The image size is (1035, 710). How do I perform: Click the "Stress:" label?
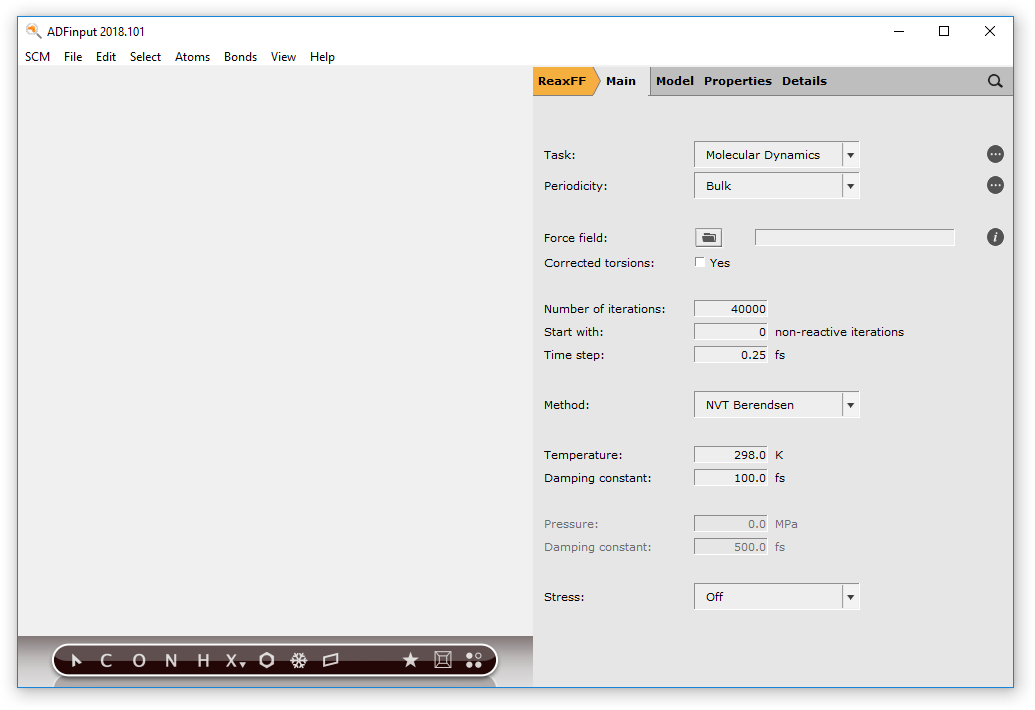(564, 597)
